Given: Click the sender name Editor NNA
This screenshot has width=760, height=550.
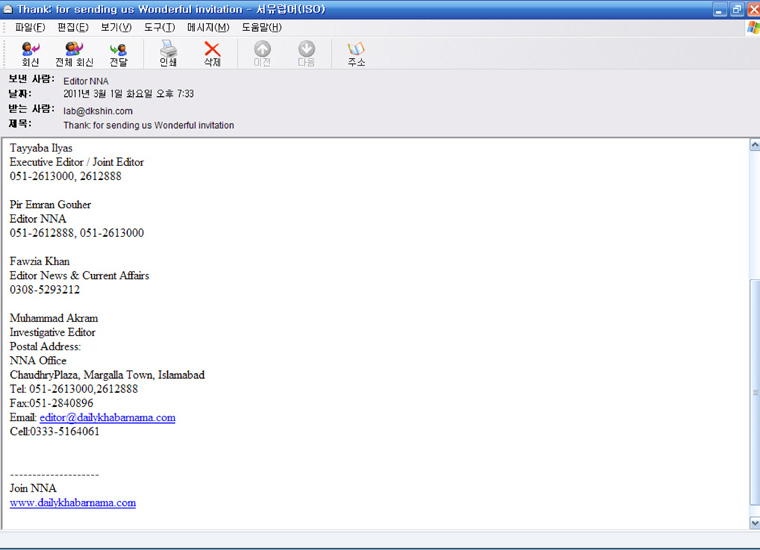Looking at the screenshot, I should [85, 80].
